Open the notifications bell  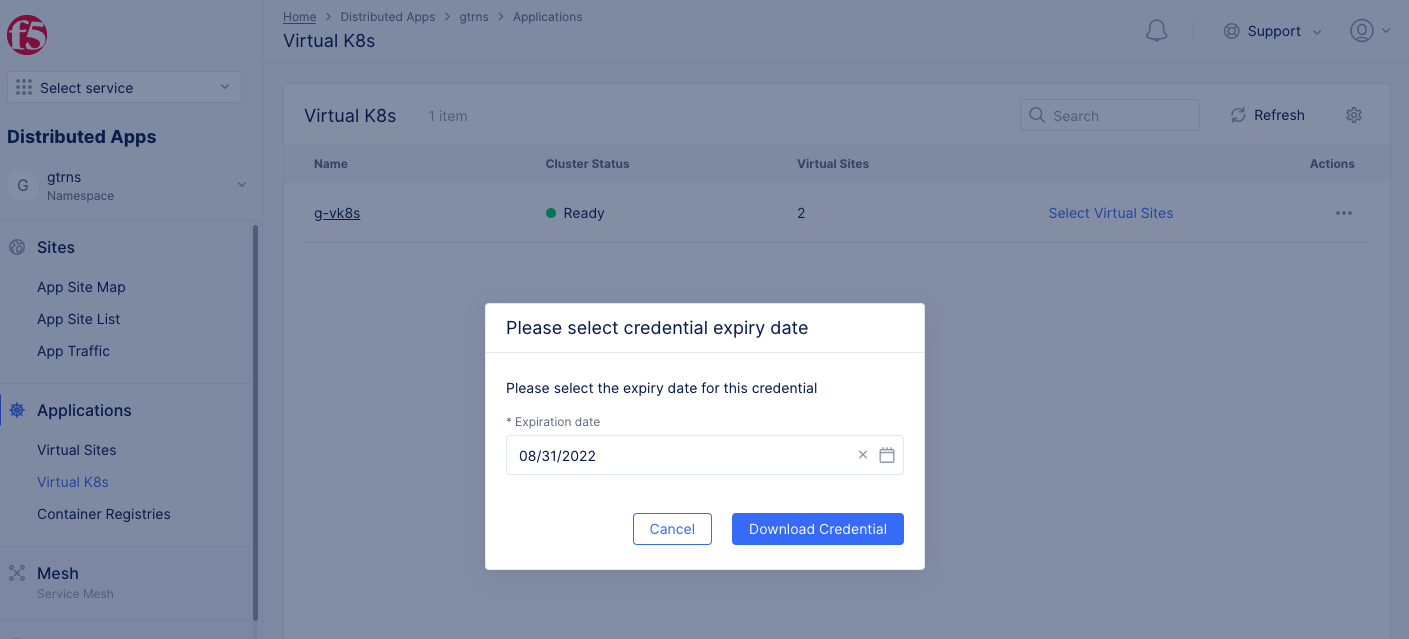pyautogui.click(x=1156, y=31)
